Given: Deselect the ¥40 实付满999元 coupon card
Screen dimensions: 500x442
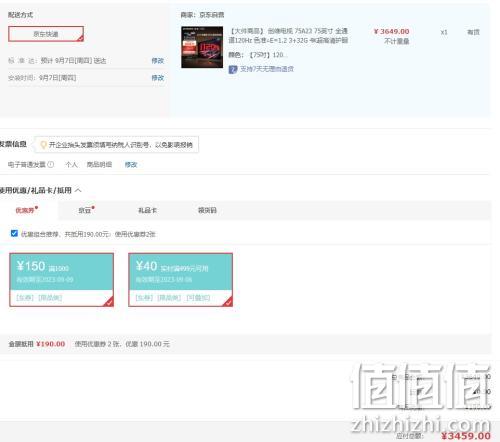Looking at the screenshot, I should [x=181, y=280].
